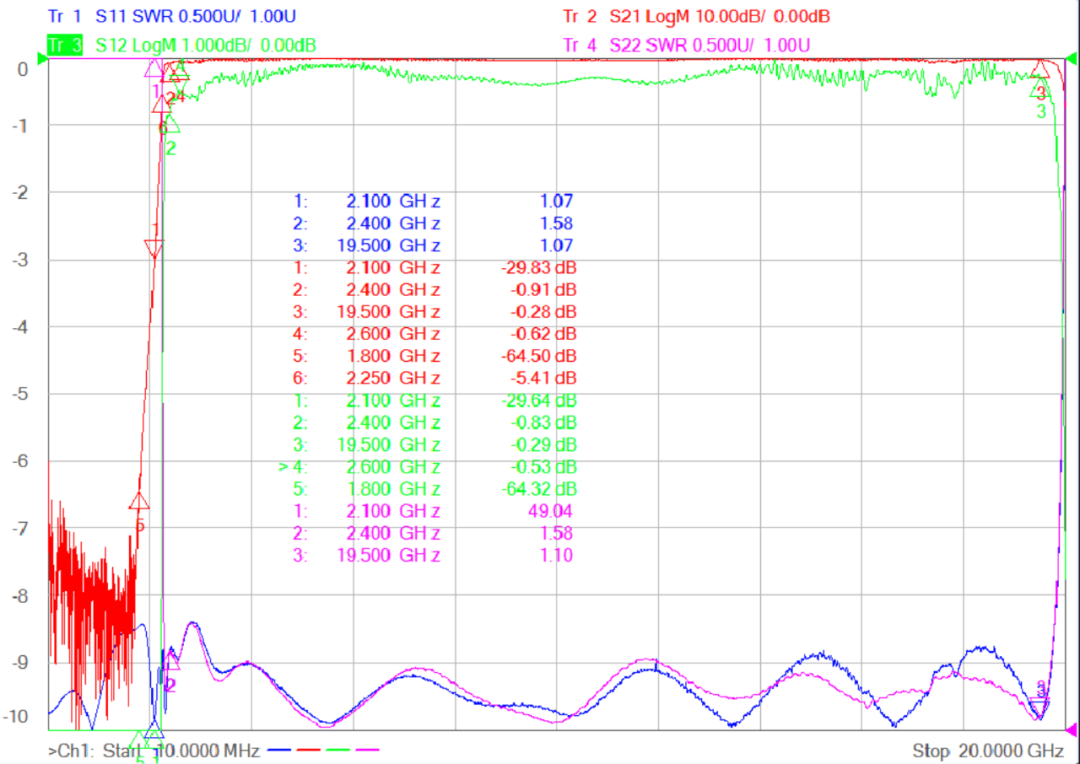Select the Tr 1 S11 SWR trace label
The width and height of the screenshot is (1080, 764).
pos(172,16)
